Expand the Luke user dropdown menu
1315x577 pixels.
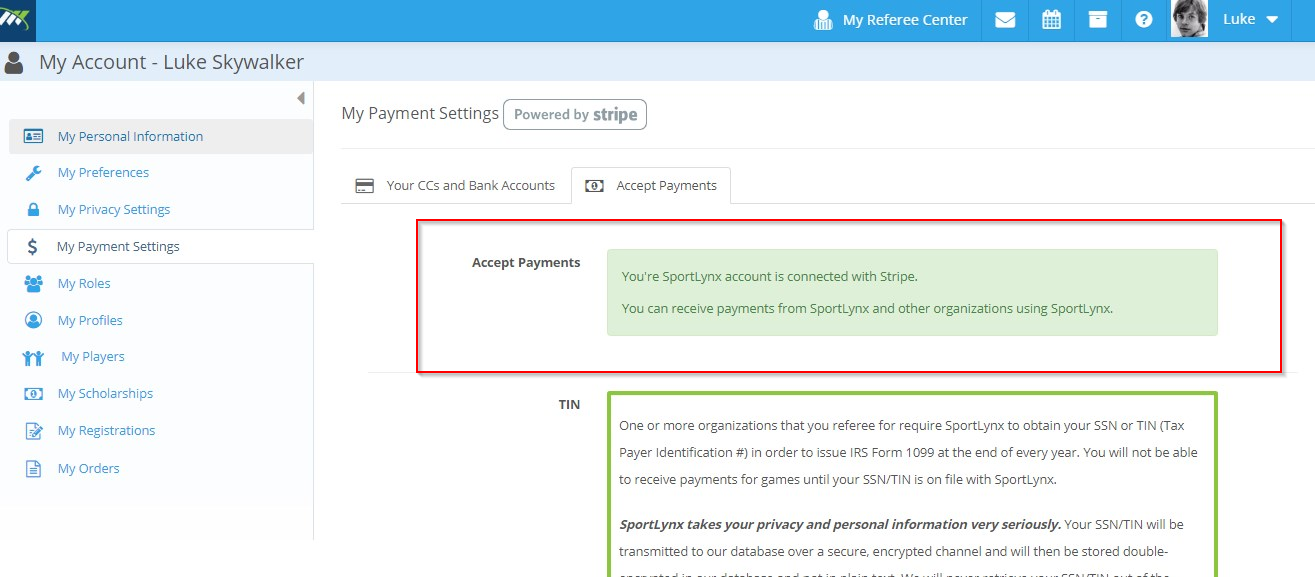pyautogui.click(x=1251, y=20)
